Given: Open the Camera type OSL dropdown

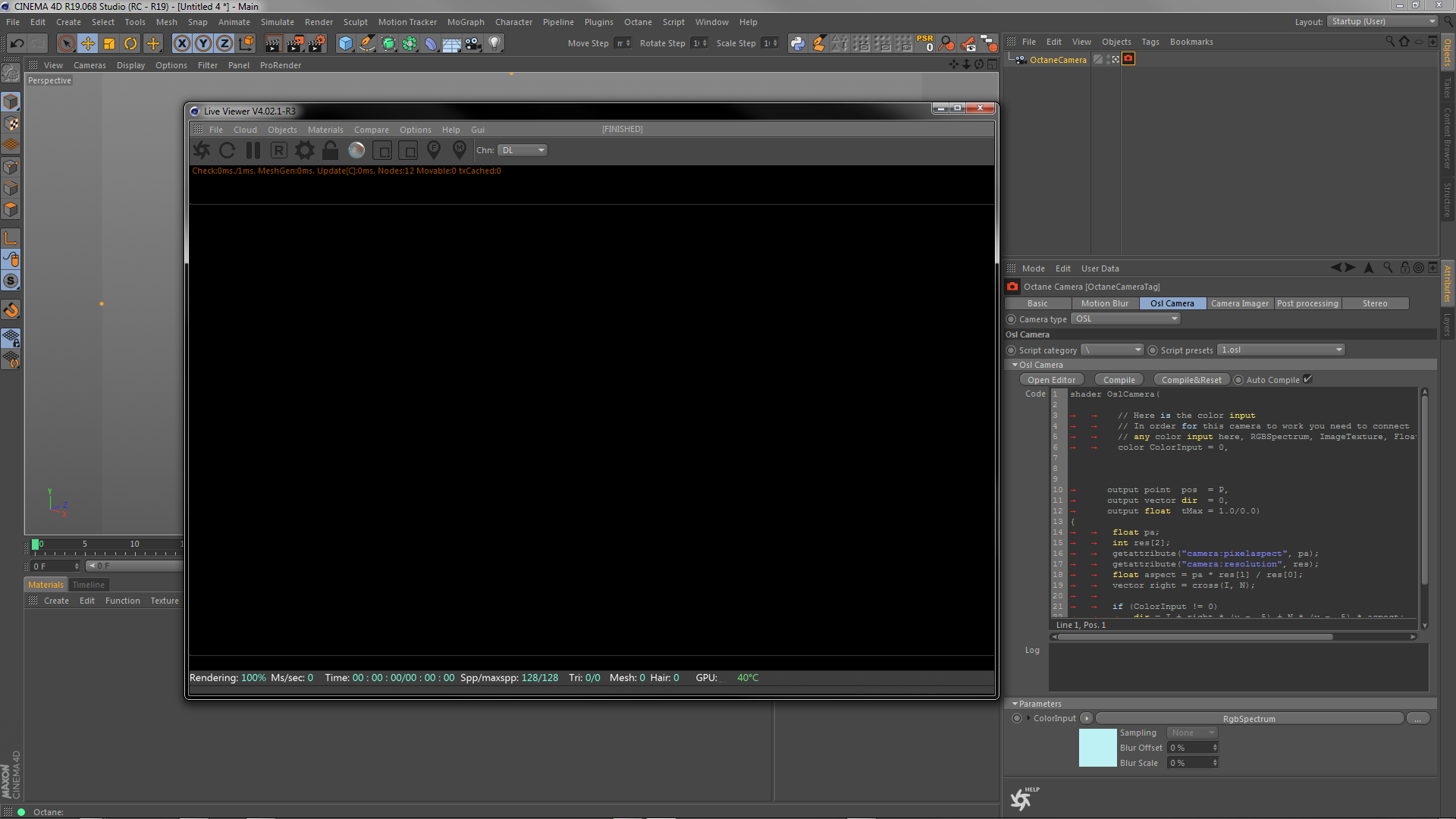Looking at the screenshot, I should [x=1125, y=319].
